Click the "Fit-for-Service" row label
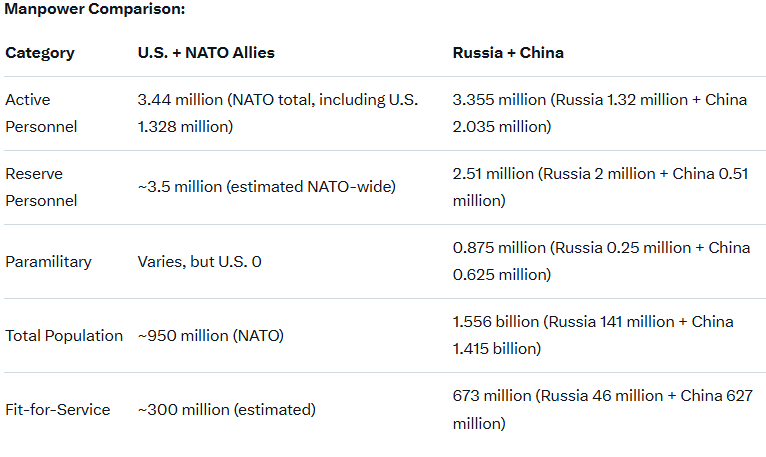Image resolution: width=766 pixels, height=457 pixels. [58, 410]
